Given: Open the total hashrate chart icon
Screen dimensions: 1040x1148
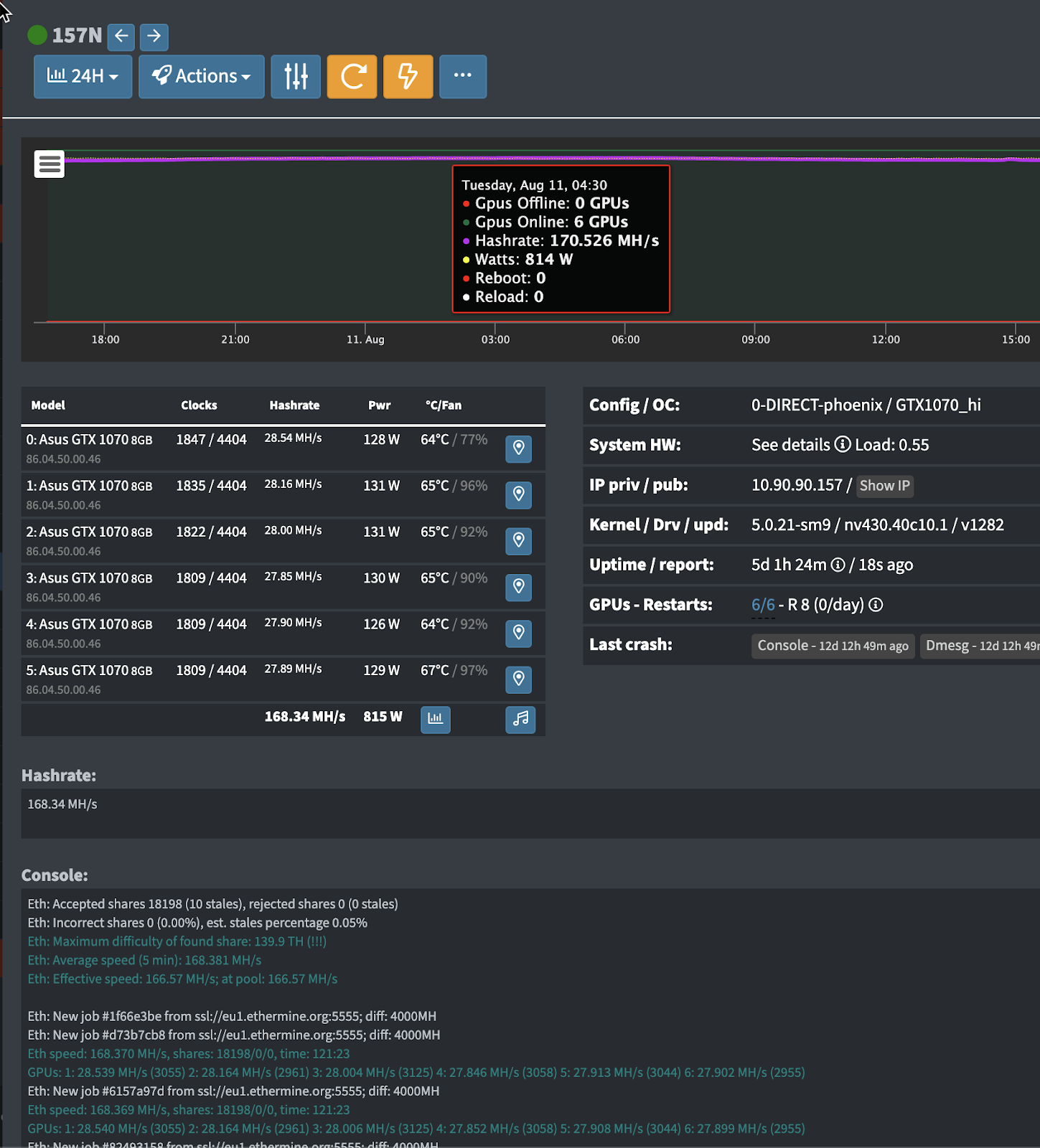Looking at the screenshot, I should [435, 719].
